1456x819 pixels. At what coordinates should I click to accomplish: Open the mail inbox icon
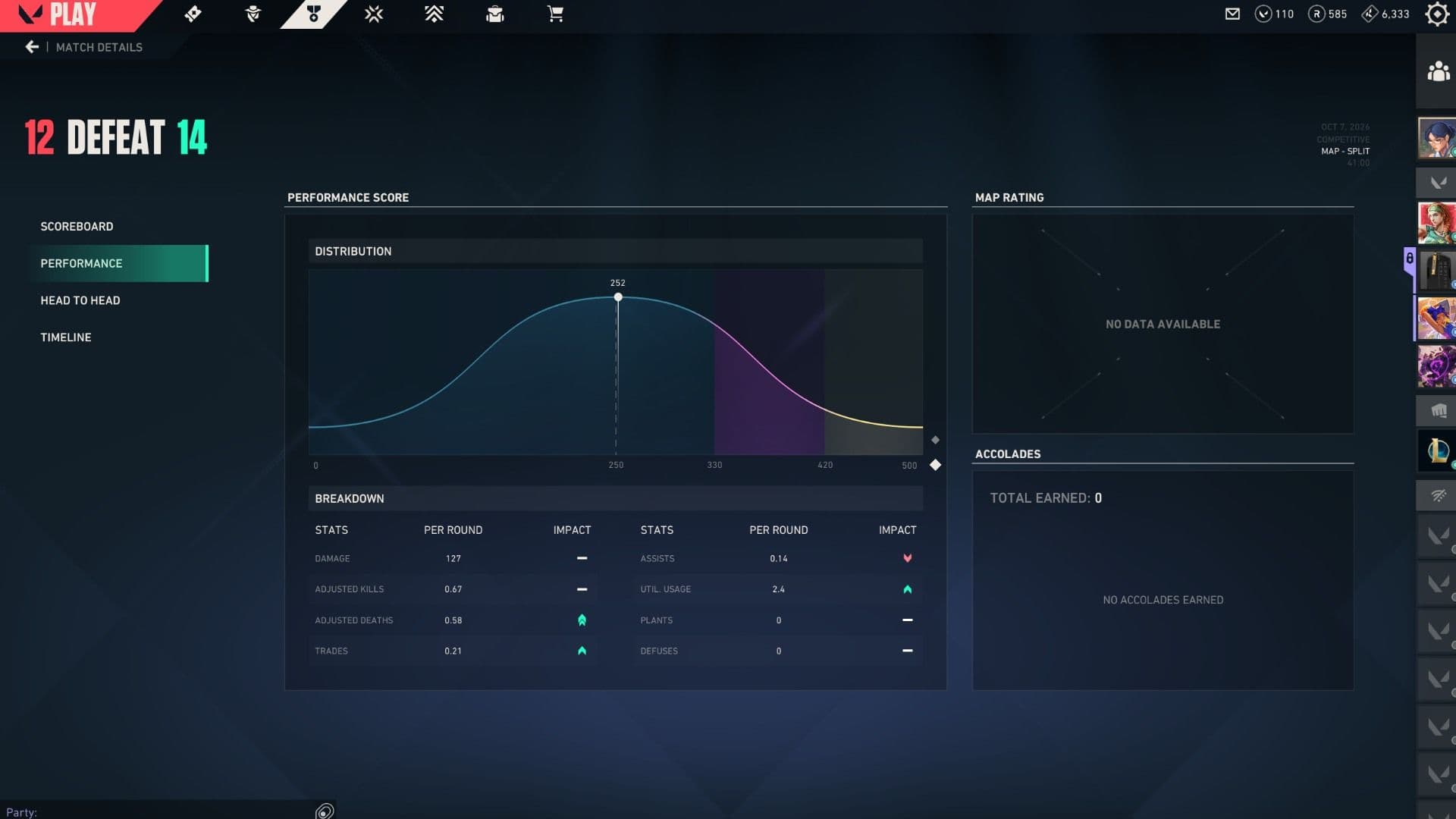(x=1232, y=14)
